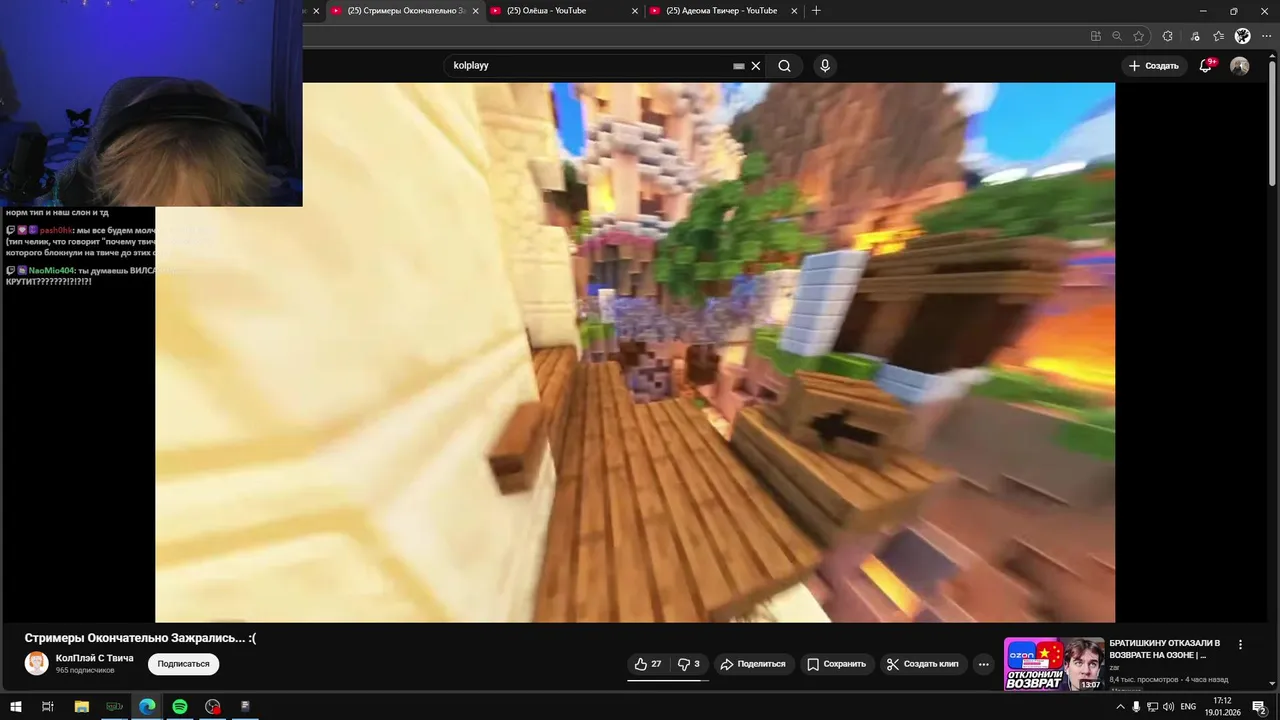Open a new browser tab
This screenshot has width=1280, height=720.
pyautogui.click(x=816, y=11)
